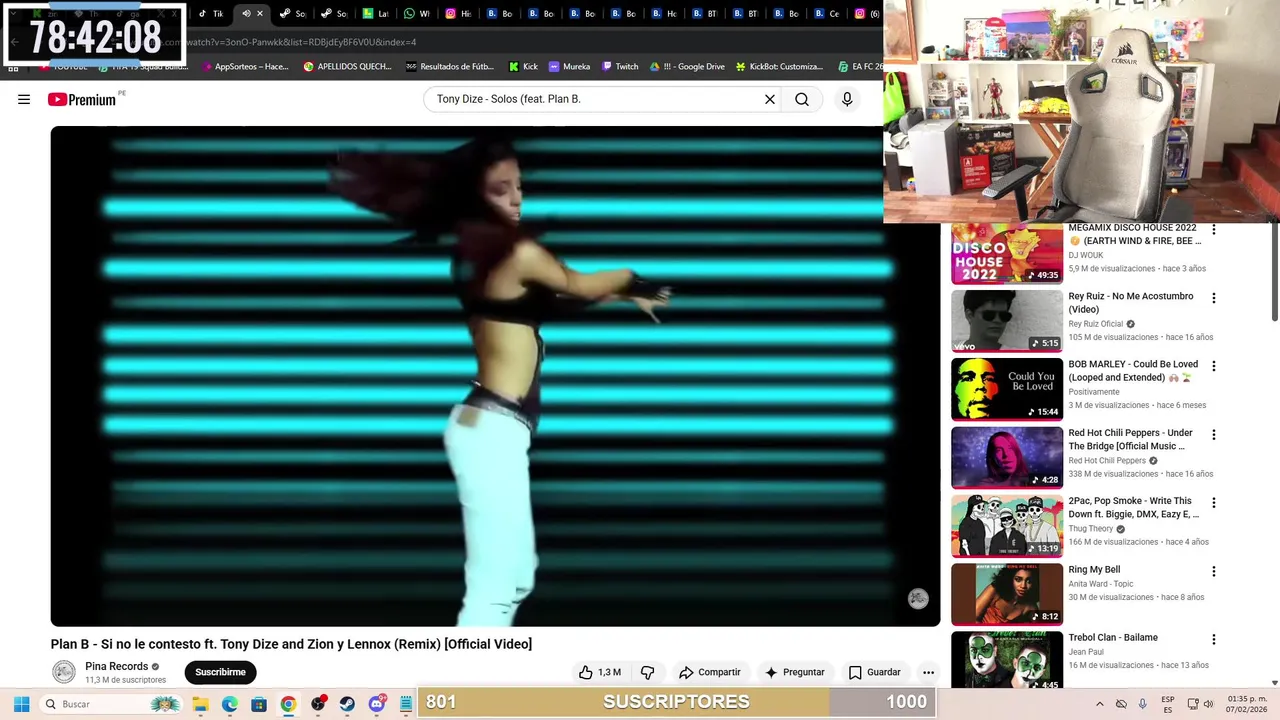Switch ESP keyboard language indicator
Viewport: 1280px width, 720px height.
(x=1168, y=704)
